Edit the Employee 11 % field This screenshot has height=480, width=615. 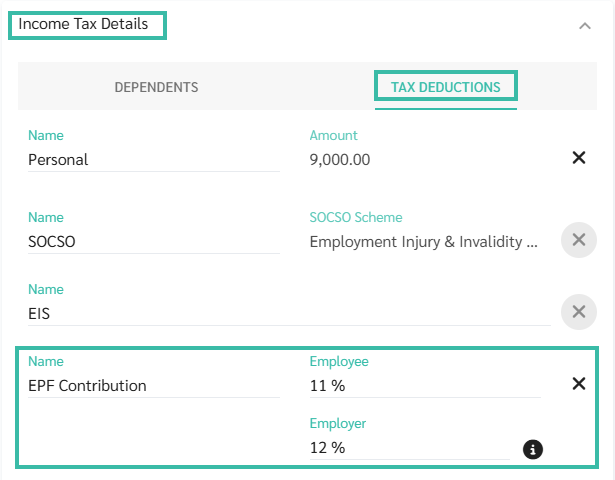425,386
